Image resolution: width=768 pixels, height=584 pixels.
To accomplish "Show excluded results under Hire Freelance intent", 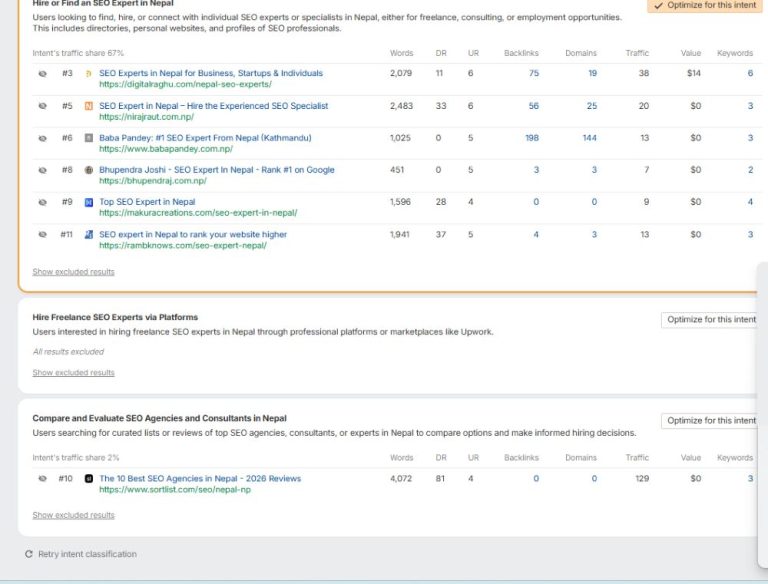I will pos(73,373).
